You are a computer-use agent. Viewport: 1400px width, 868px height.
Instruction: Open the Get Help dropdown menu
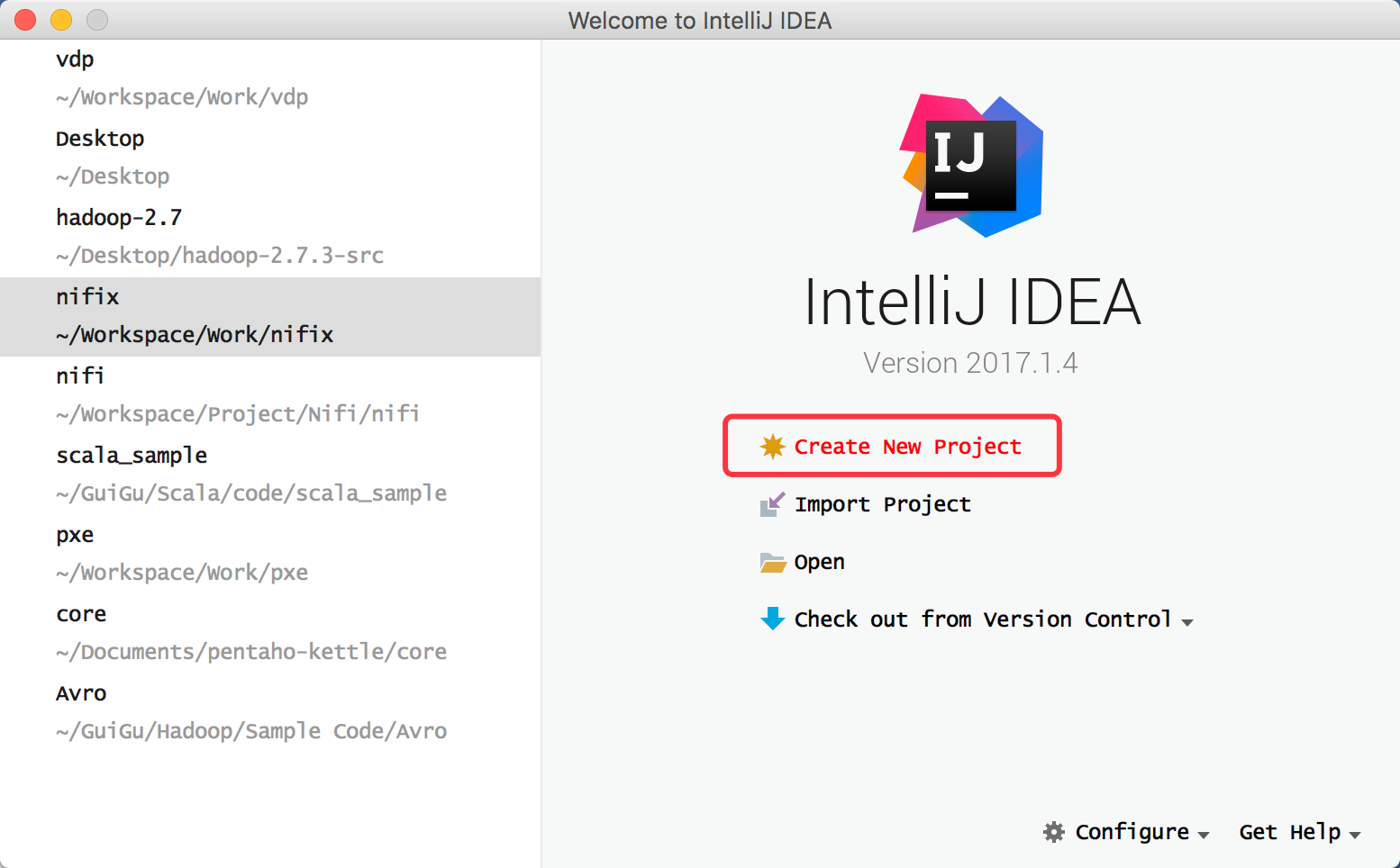pyautogui.click(x=1299, y=832)
